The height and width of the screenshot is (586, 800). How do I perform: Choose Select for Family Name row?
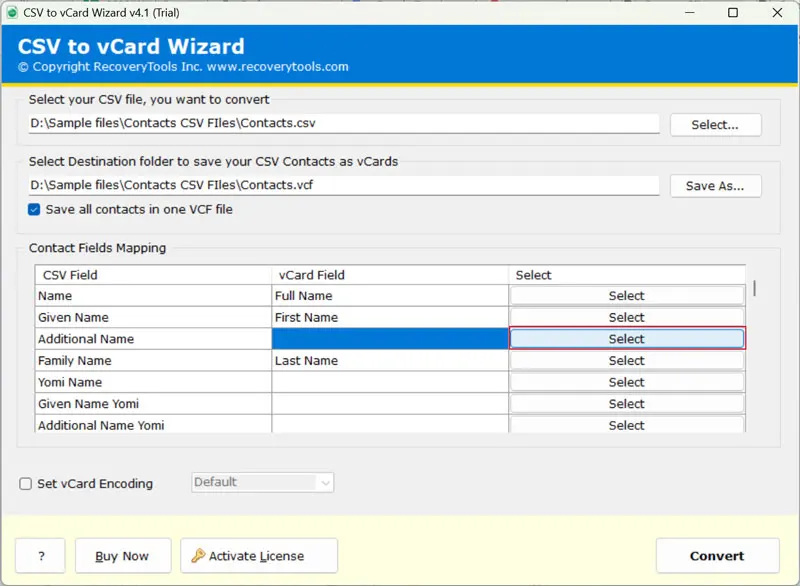(x=626, y=361)
